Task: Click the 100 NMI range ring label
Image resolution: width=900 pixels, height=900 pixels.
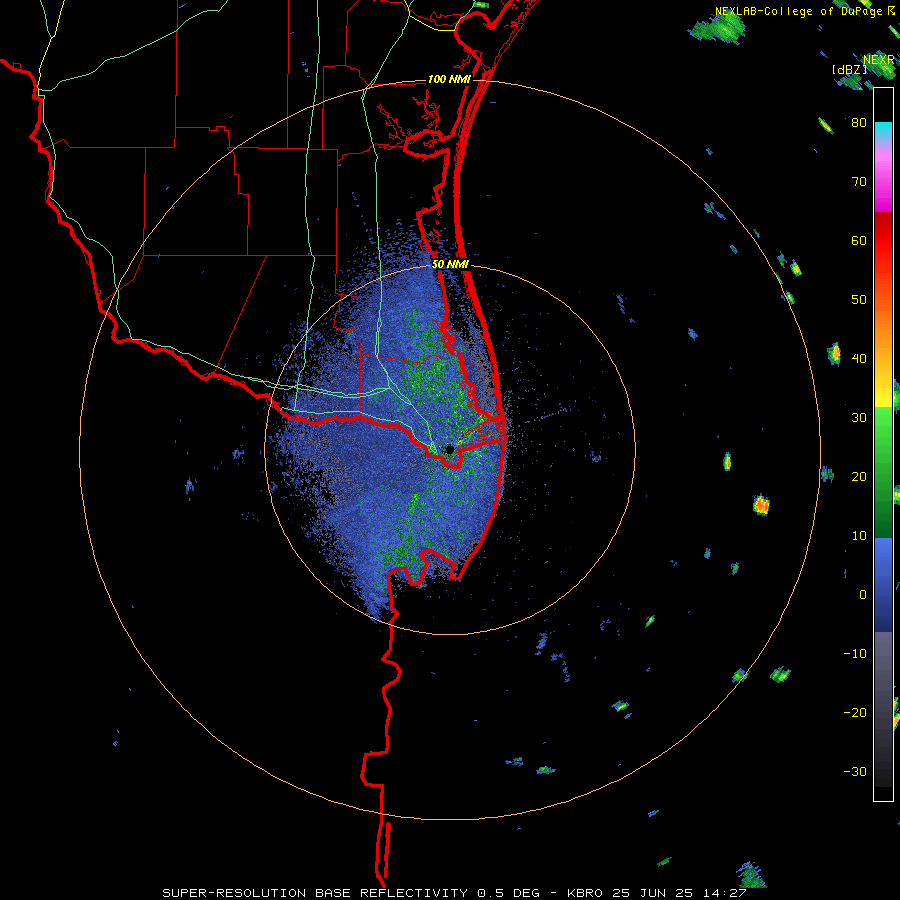Action: coord(449,79)
